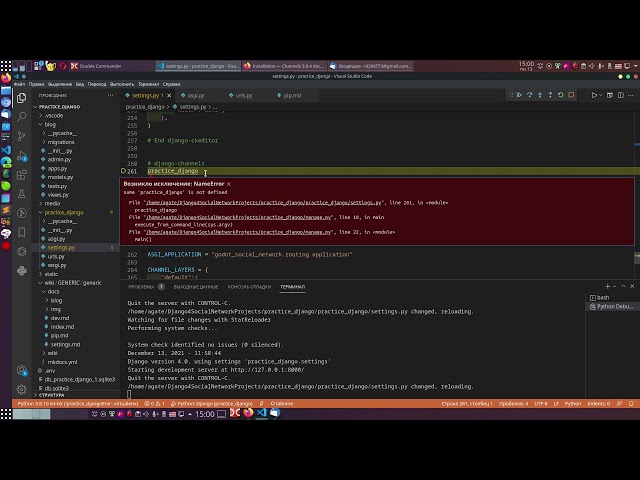Stop the debug session
The image size is (640, 480).
coord(571,95)
